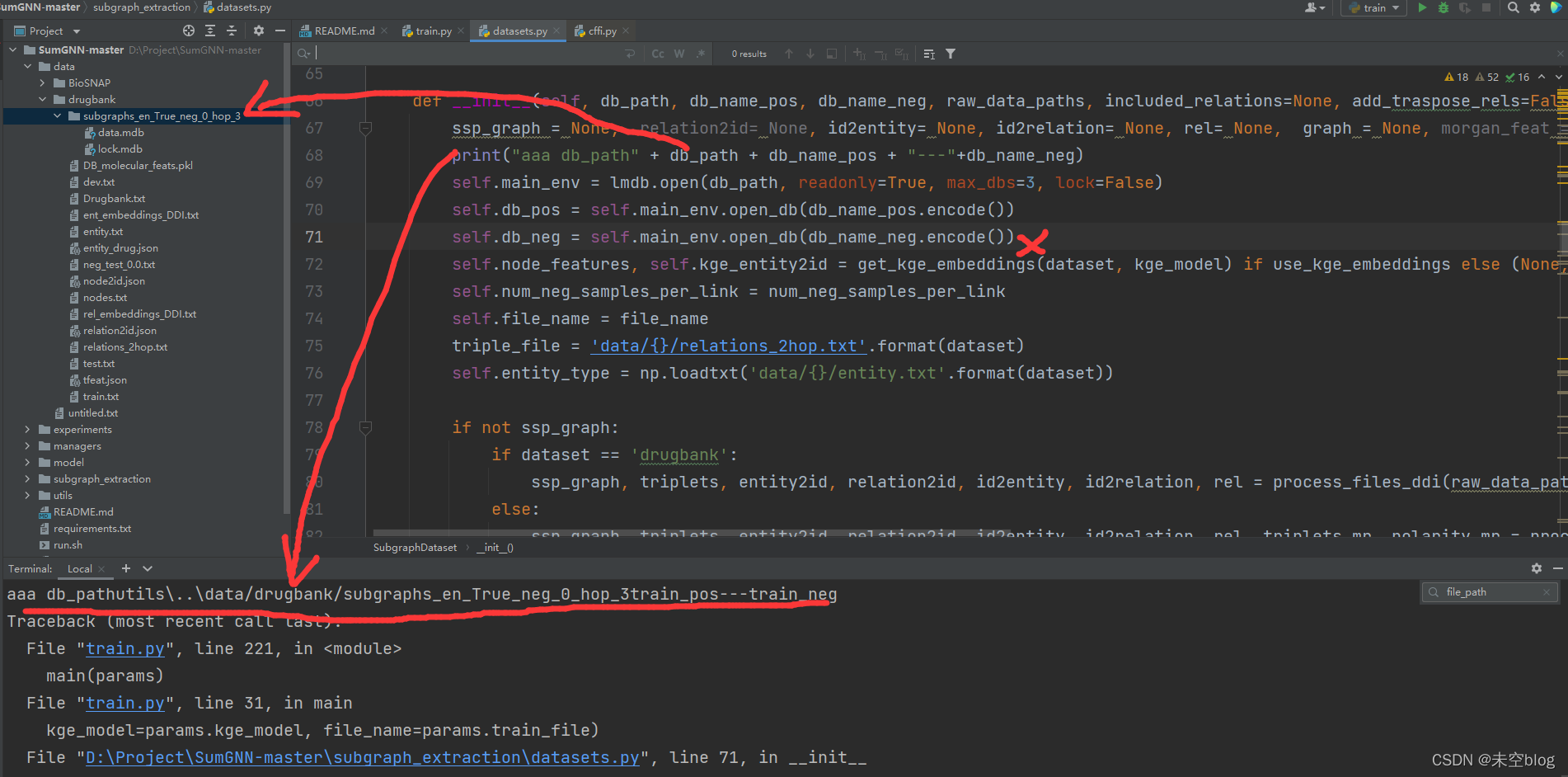The height and width of the screenshot is (777, 1568).
Task: Enable regex .* mode in the search bar
Action: coord(700,53)
